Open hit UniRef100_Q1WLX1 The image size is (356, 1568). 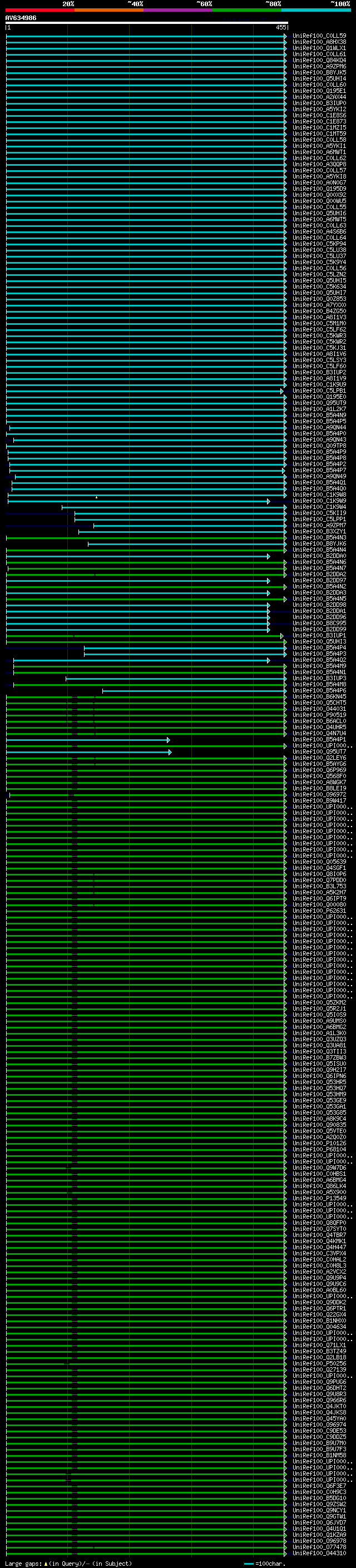(x=319, y=48)
